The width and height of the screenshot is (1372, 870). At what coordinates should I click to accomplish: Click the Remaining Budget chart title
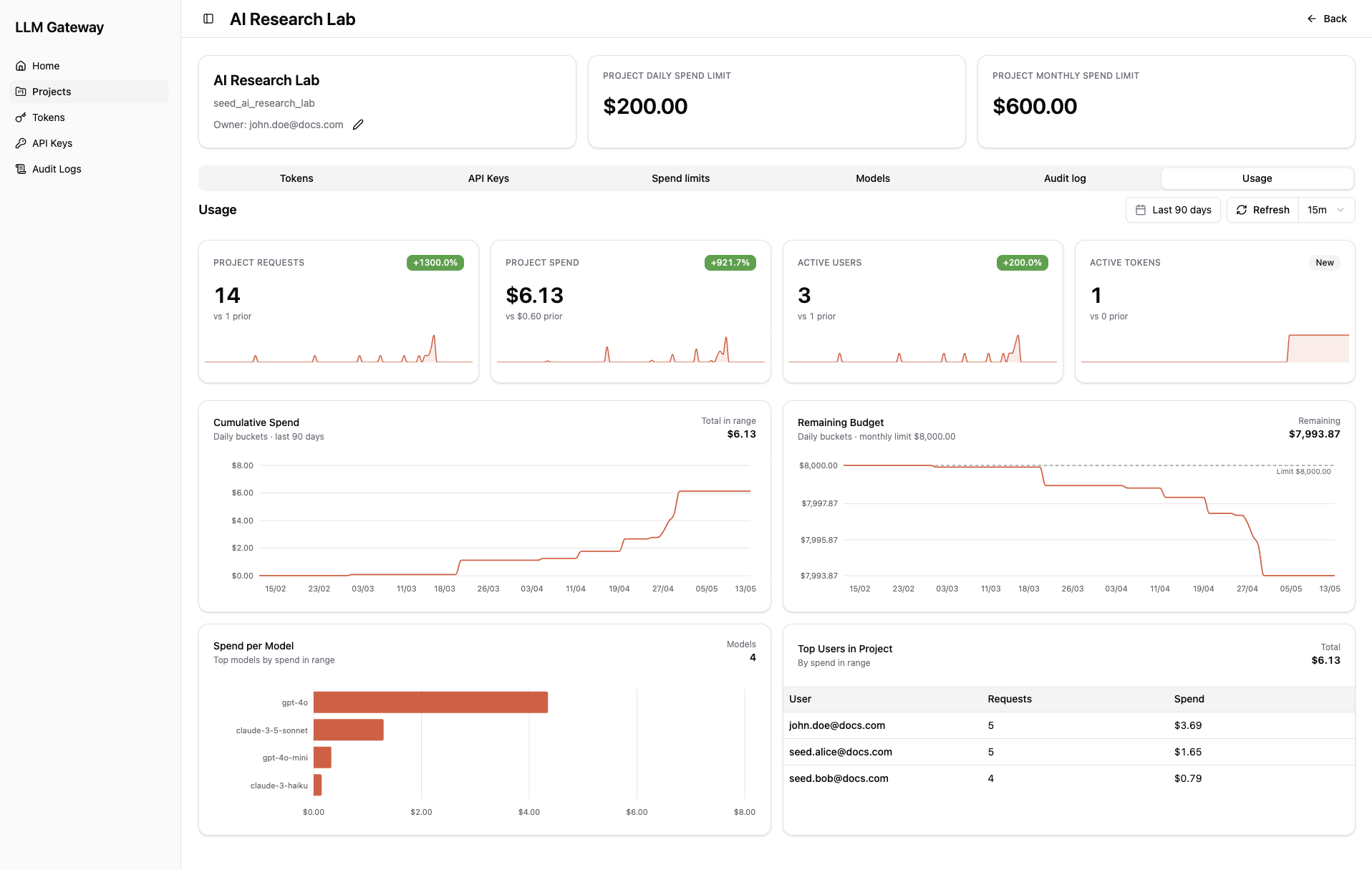point(841,422)
